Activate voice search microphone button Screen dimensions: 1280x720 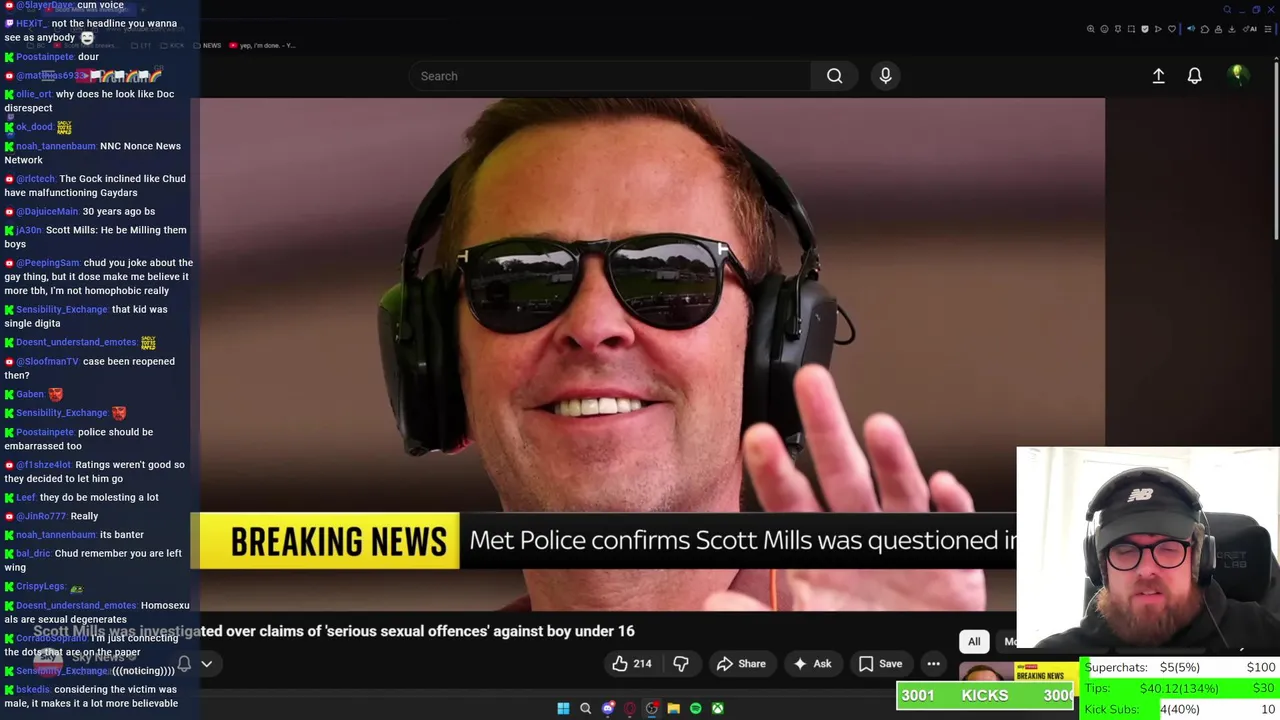[885, 76]
